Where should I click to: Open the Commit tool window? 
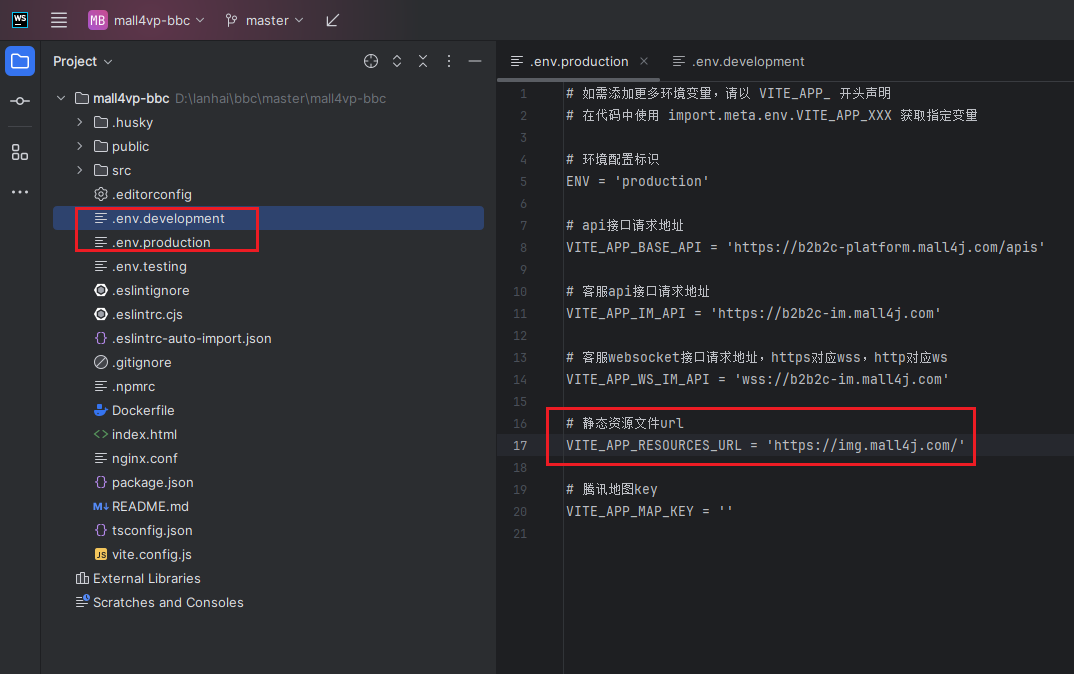20,102
